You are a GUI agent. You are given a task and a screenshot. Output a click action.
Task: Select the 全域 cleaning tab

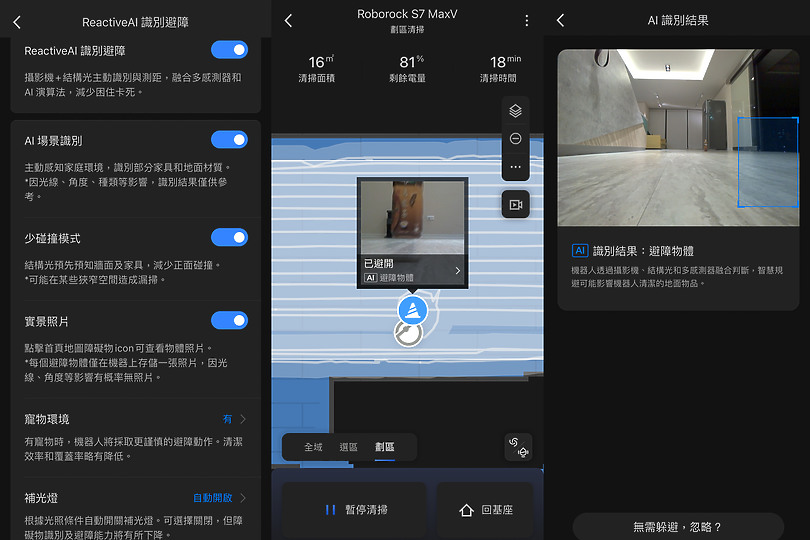(x=313, y=447)
